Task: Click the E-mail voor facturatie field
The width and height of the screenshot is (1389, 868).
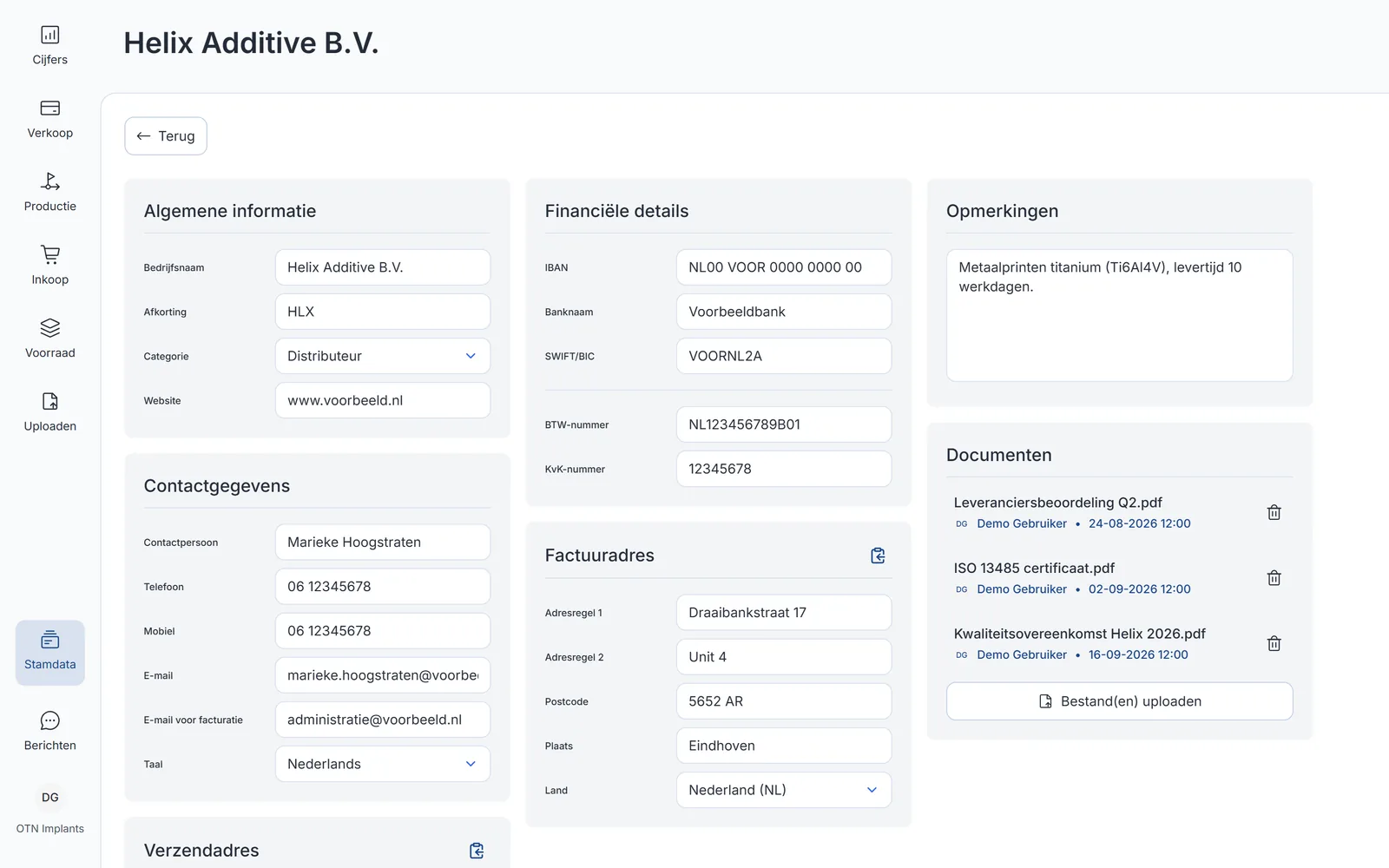Action: (383, 720)
